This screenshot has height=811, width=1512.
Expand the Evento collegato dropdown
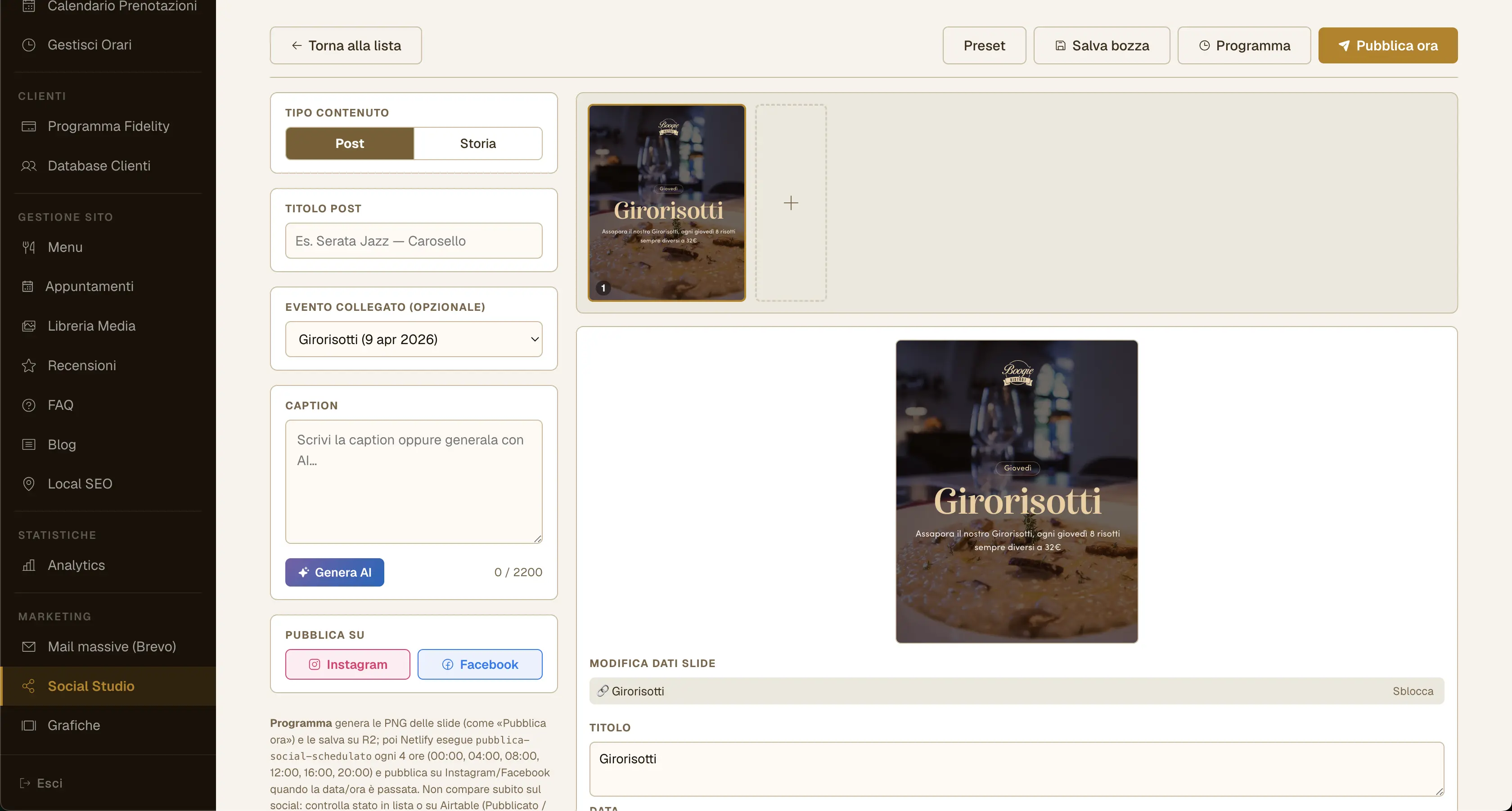click(414, 339)
